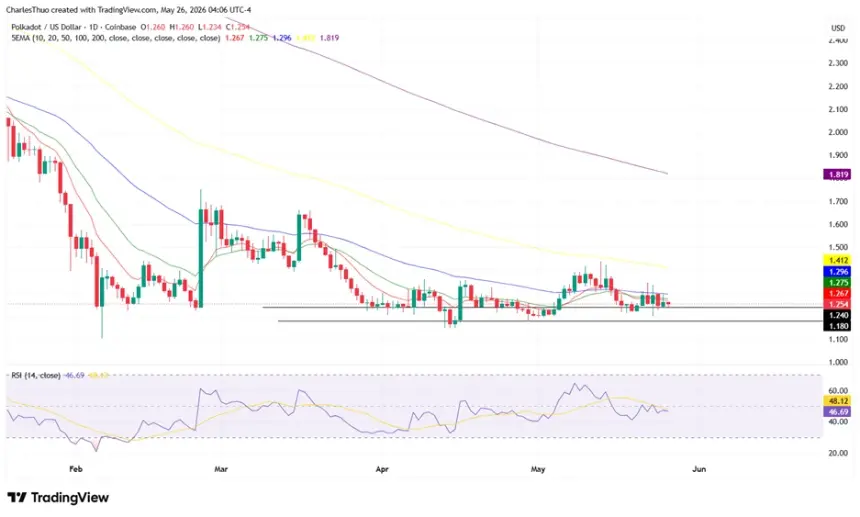Click the blue 1.296 value in SEMA legend

(282, 38)
